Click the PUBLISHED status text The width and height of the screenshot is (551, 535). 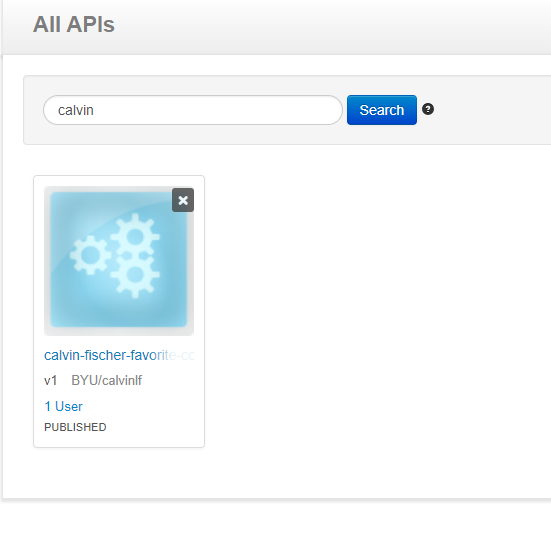[x=75, y=427]
